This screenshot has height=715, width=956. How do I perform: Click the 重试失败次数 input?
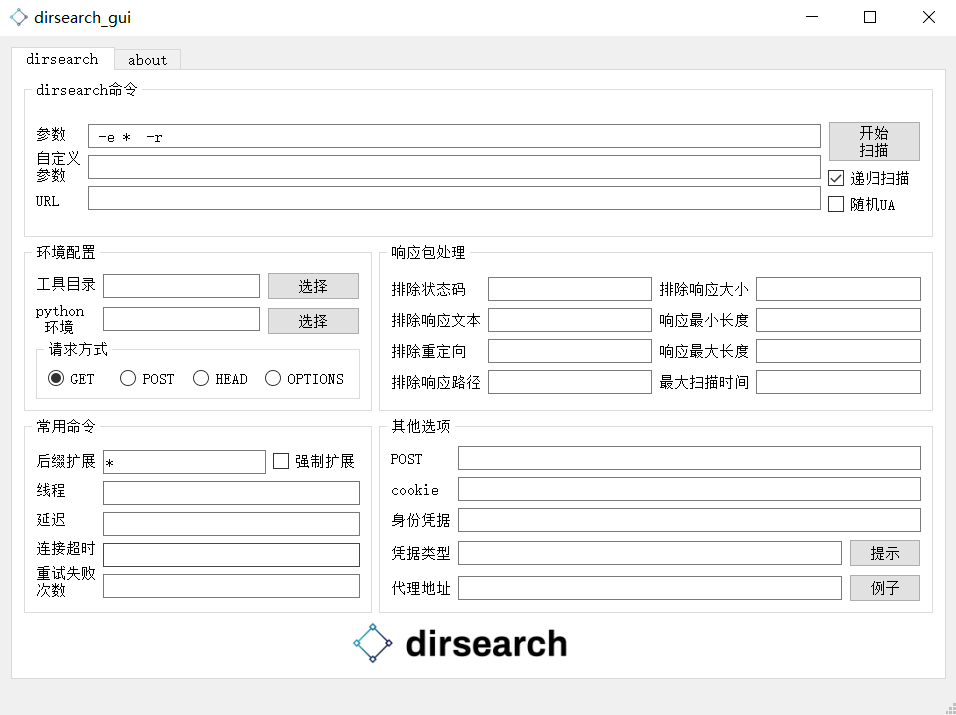pyautogui.click(x=231, y=586)
